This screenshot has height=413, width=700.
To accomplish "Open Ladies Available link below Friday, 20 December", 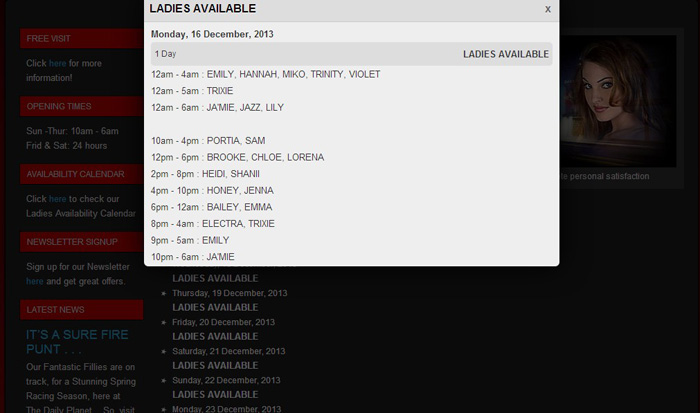I will coord(215,336).
